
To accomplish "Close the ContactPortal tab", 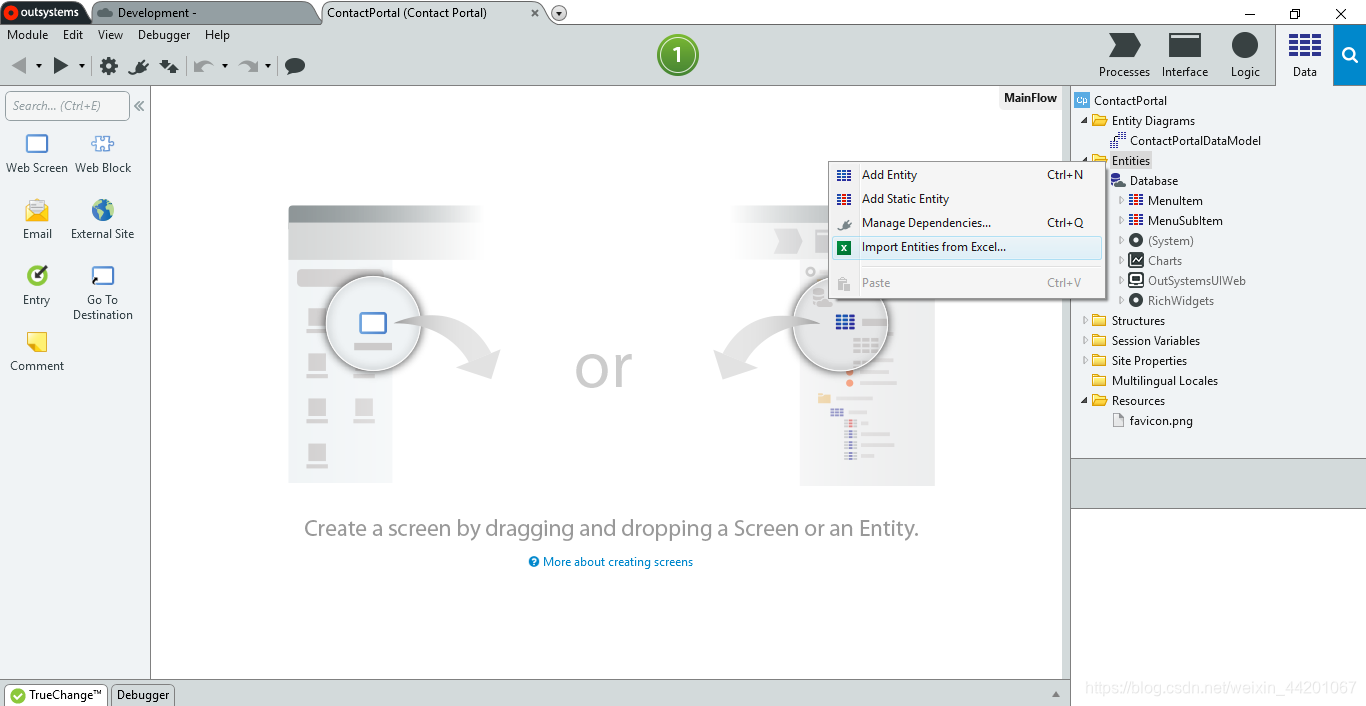I will click(x=535, y=13).
